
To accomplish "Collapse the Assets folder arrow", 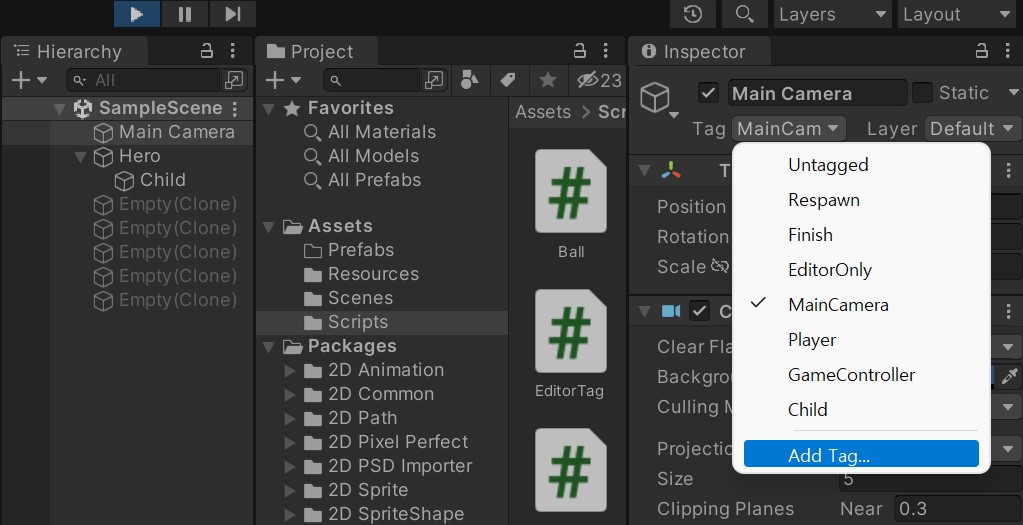I will 268,227.
